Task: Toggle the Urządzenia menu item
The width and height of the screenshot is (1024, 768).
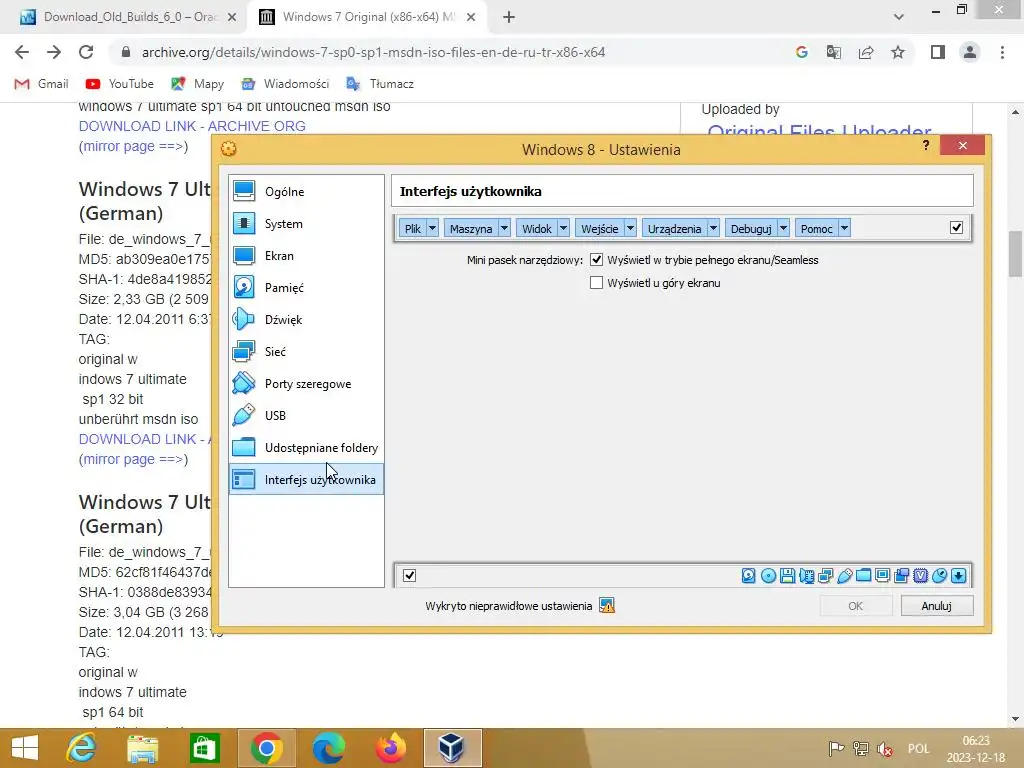Action: pos(675,229)
